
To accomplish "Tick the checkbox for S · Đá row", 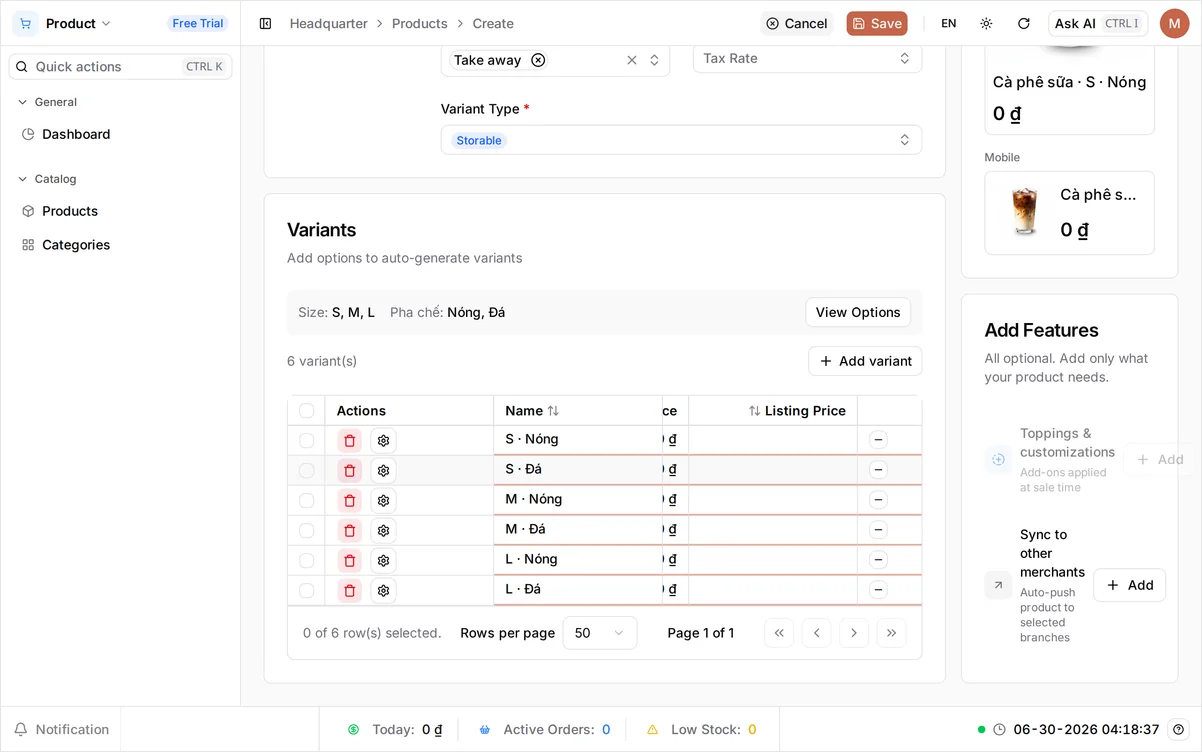I will click(x=307, y=471).
